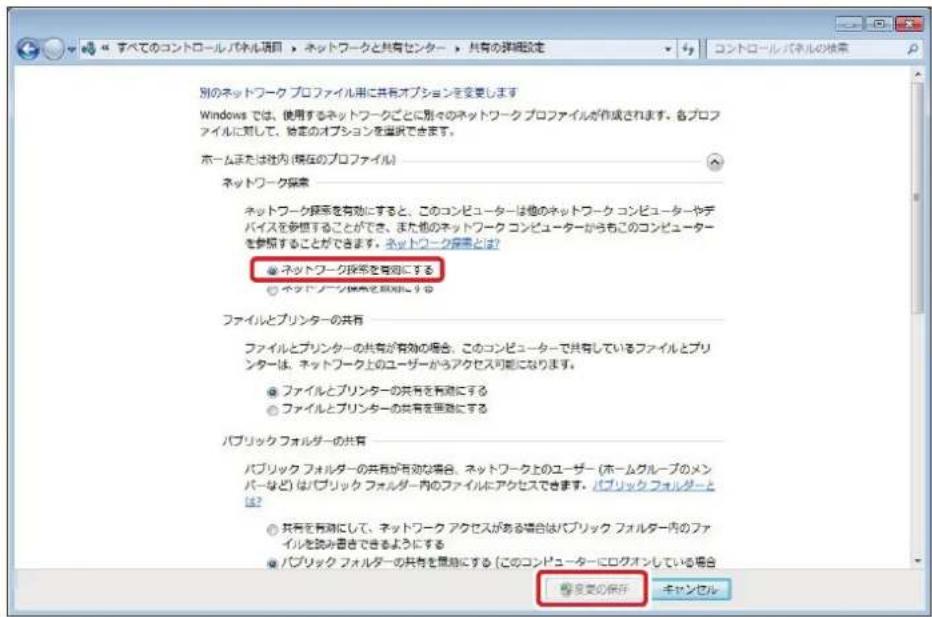Click the refresh button beside address bar
Viewport: 932px width, 617px height.
click(x=688, y=49)
